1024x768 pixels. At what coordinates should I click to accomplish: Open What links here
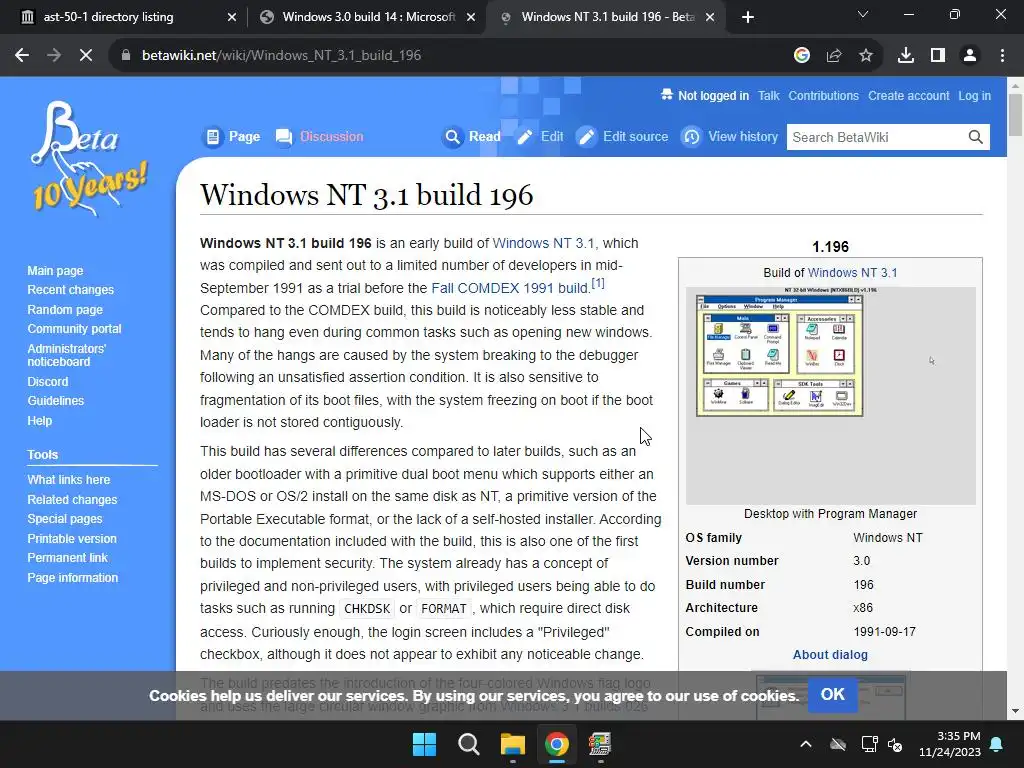click(x=69, y=479)
